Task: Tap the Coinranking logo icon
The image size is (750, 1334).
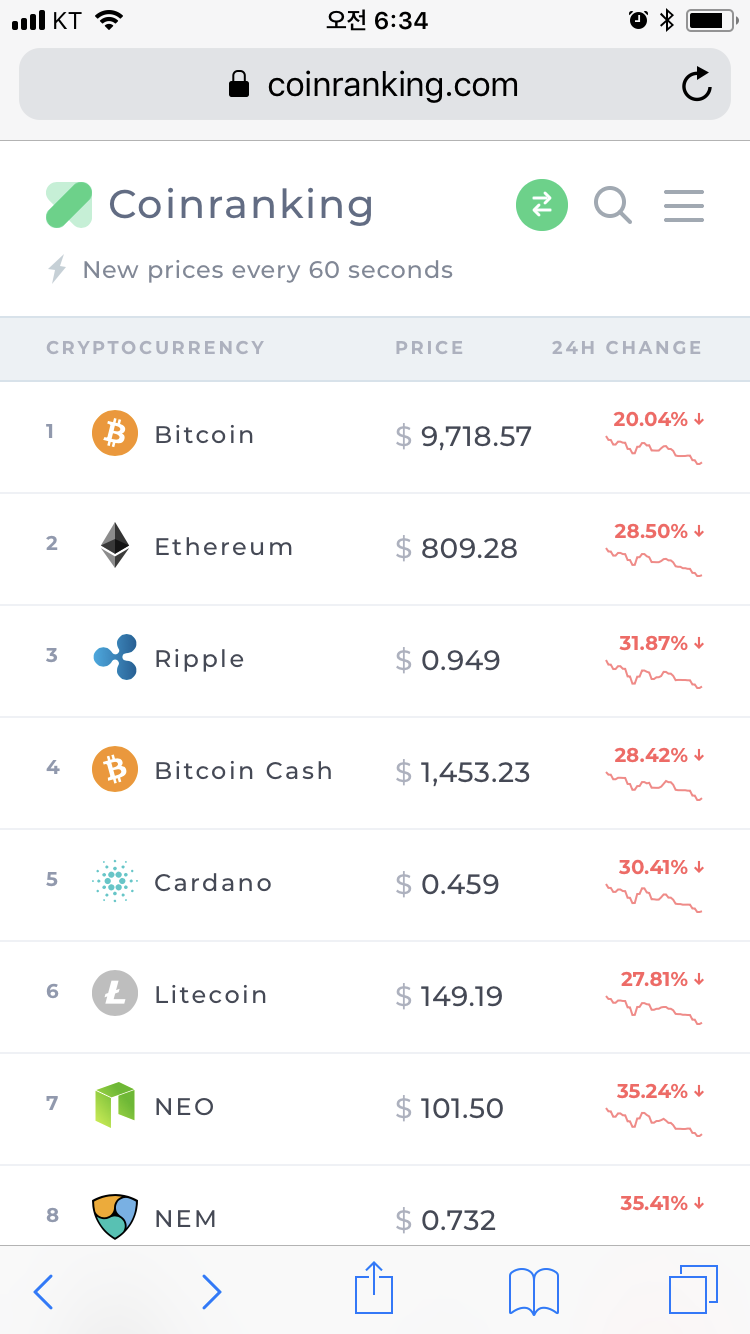Action: pos(69,205)
